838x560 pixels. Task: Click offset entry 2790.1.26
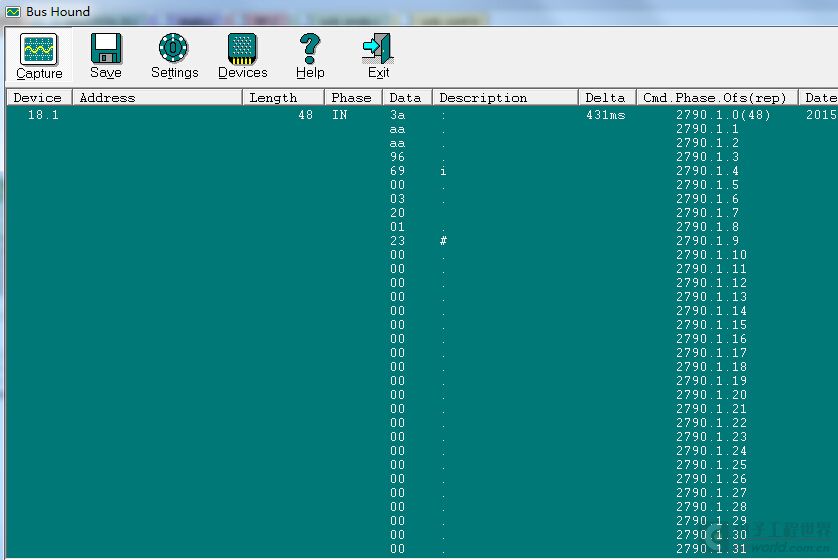click(711, 479)
